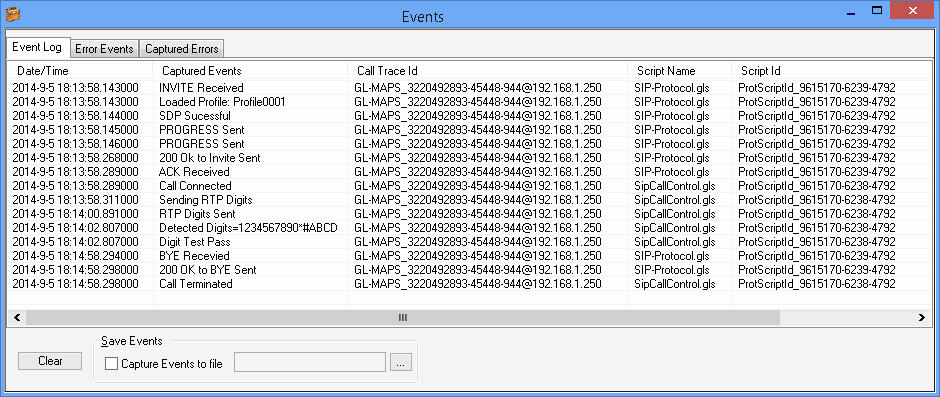
Task: Focus the capture file path field
Action: point(310,362)
